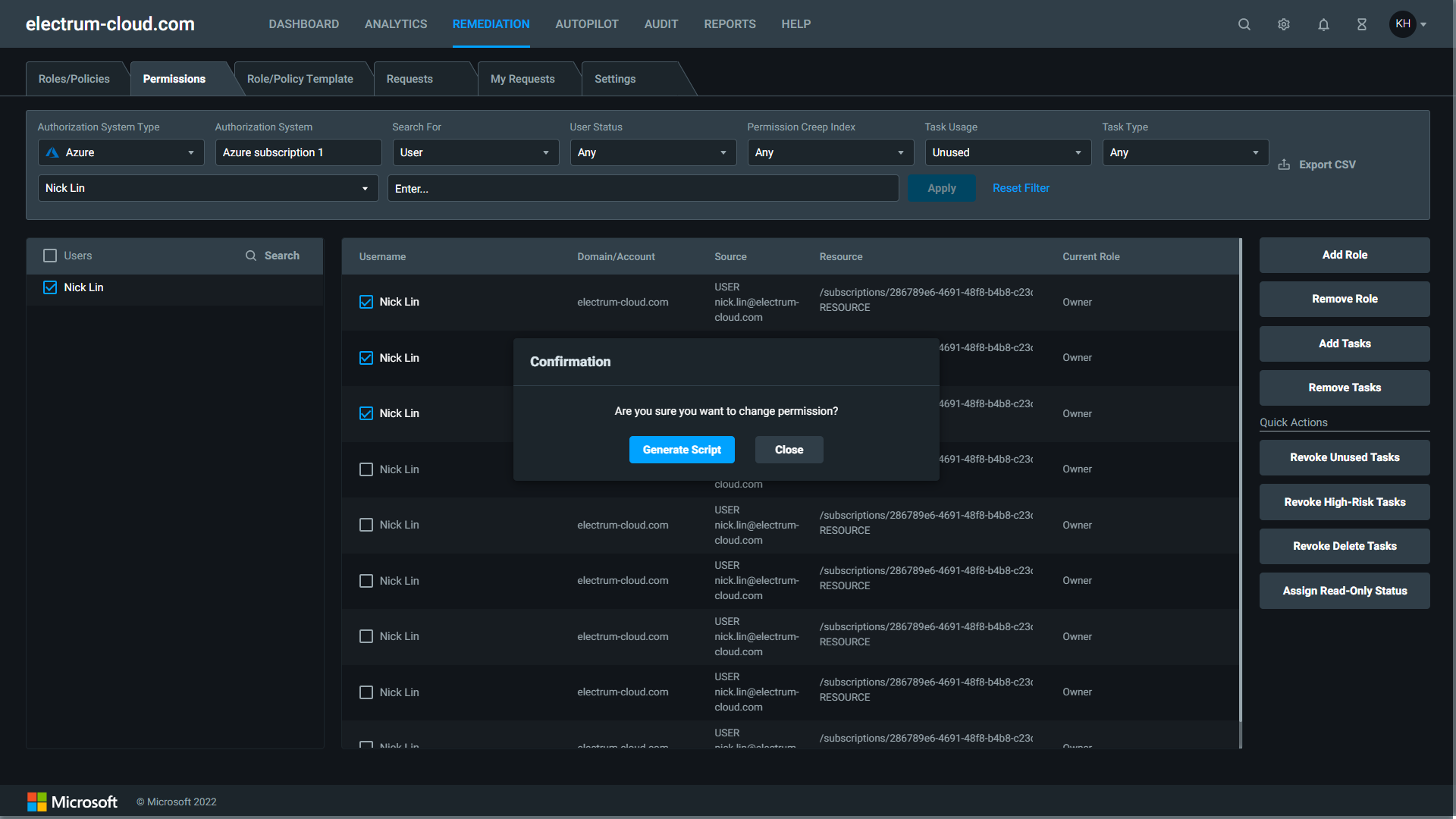Open REMEDIATION menu item
1456x819 pixels.
[x=491, y=24]
